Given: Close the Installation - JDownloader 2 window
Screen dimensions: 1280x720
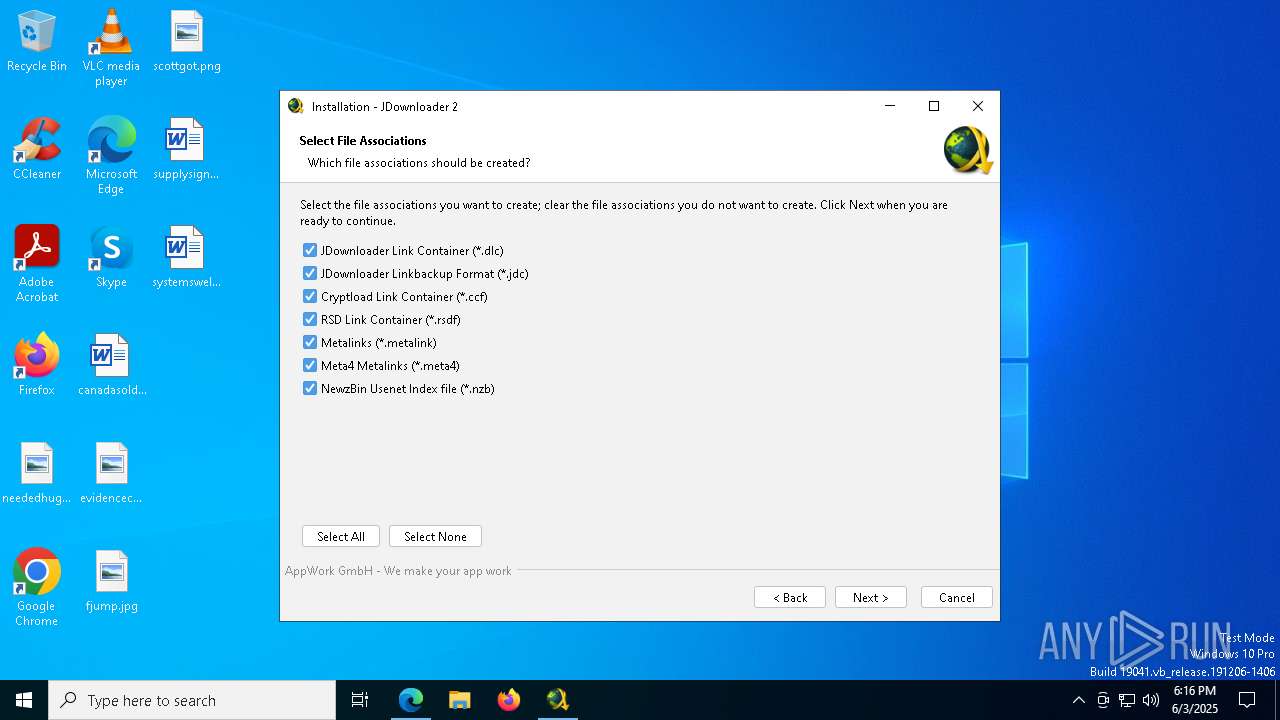Looking at the screenshot, I should click(x=978, y=106).
